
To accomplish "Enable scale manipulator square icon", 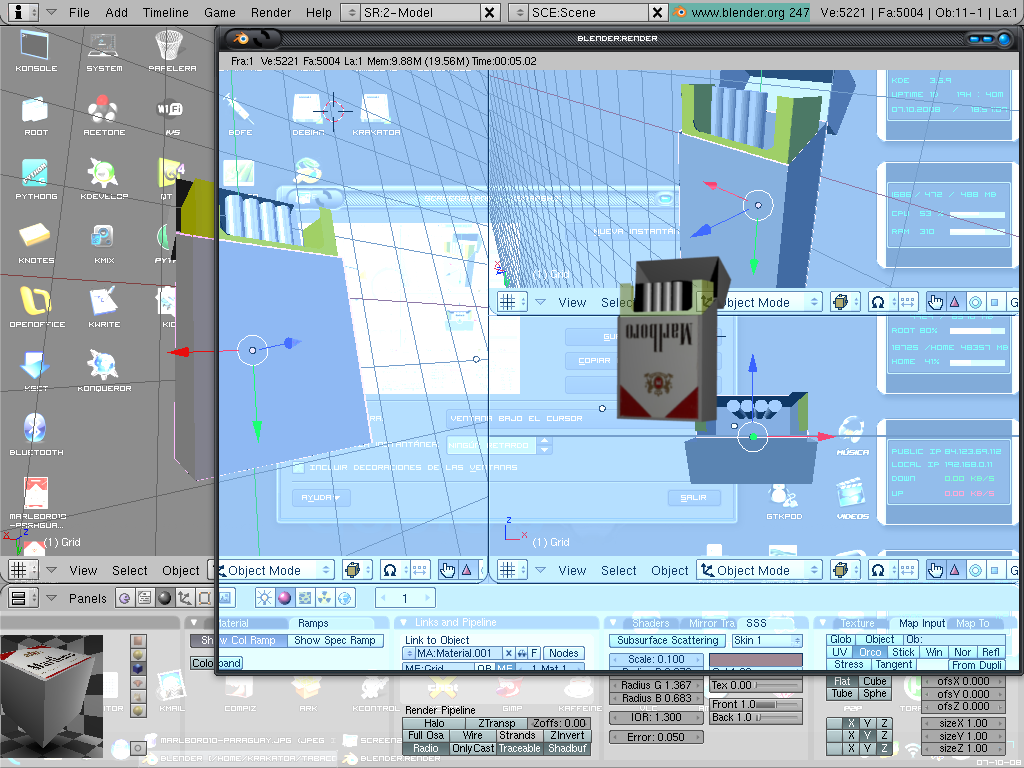I will (995, 570).
